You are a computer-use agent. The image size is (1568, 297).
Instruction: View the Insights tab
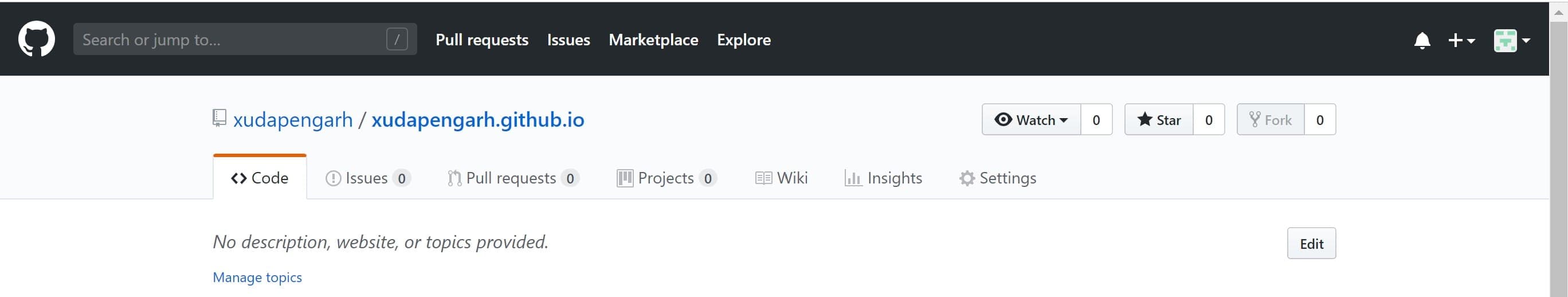tap(883, 178)
